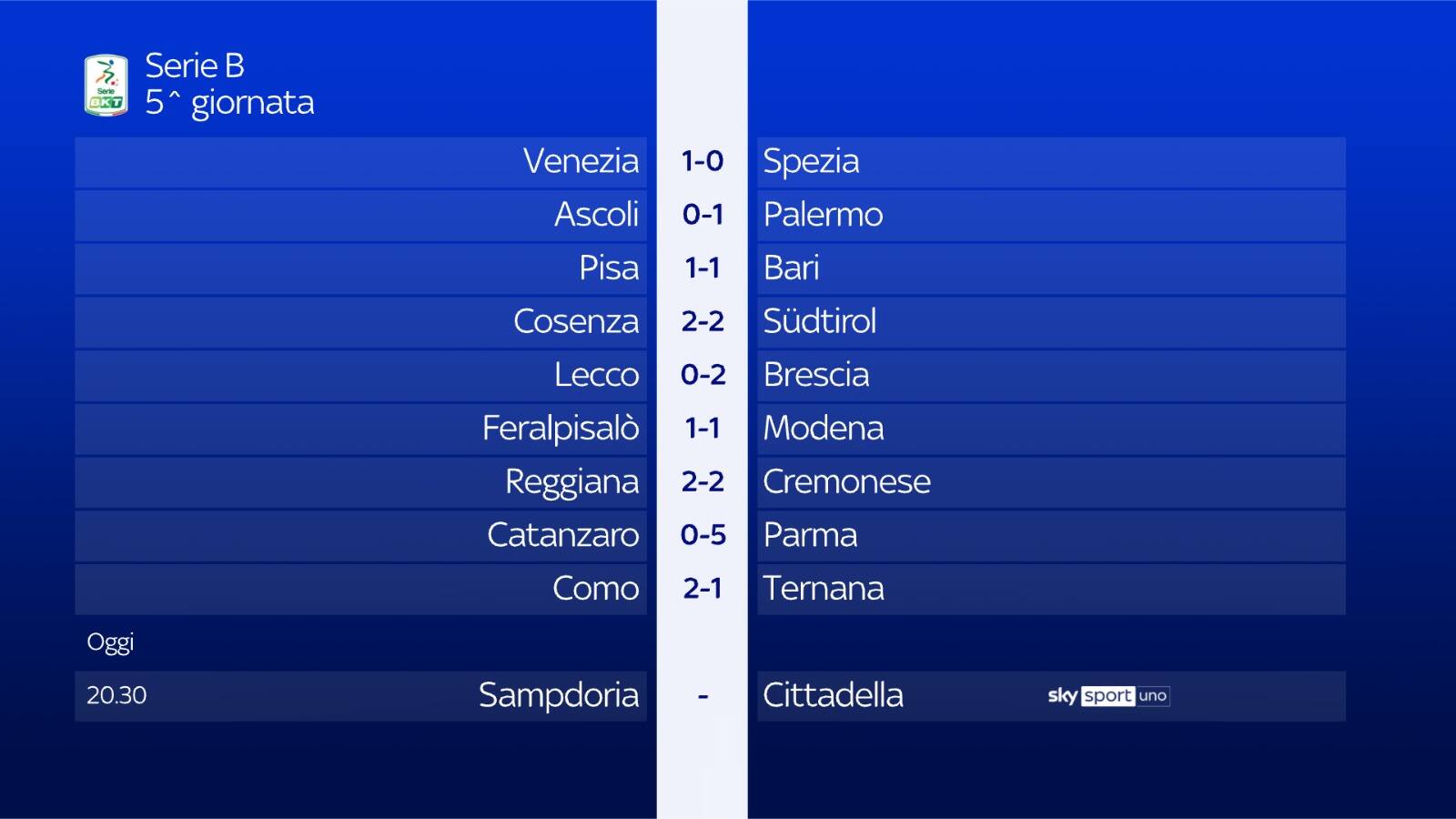This screenshot has height=819, width=1456.
Task: Click the Serie BKT league logo
Action: coord(106,86)
